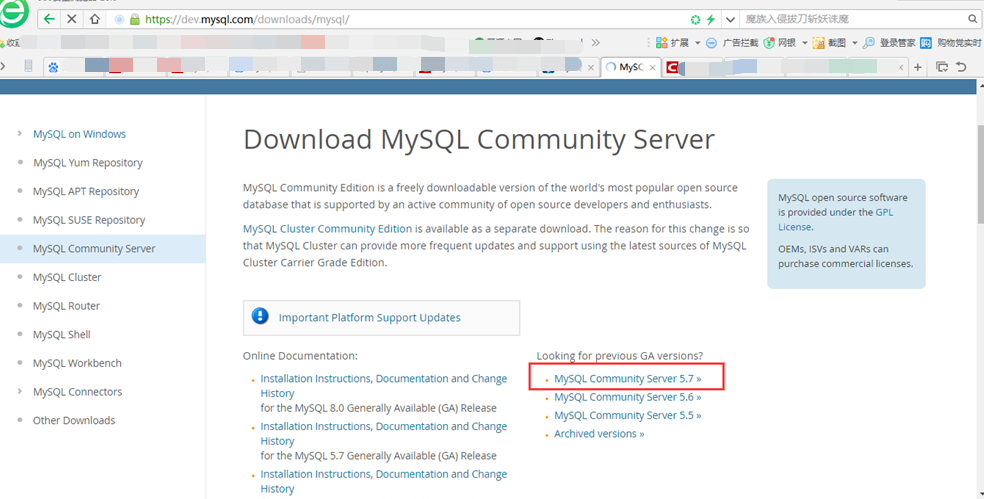The width and height of the screenshot is (984, 499).
Task: Click the 'Online Documentation:' label
Action: click(300, 355)
